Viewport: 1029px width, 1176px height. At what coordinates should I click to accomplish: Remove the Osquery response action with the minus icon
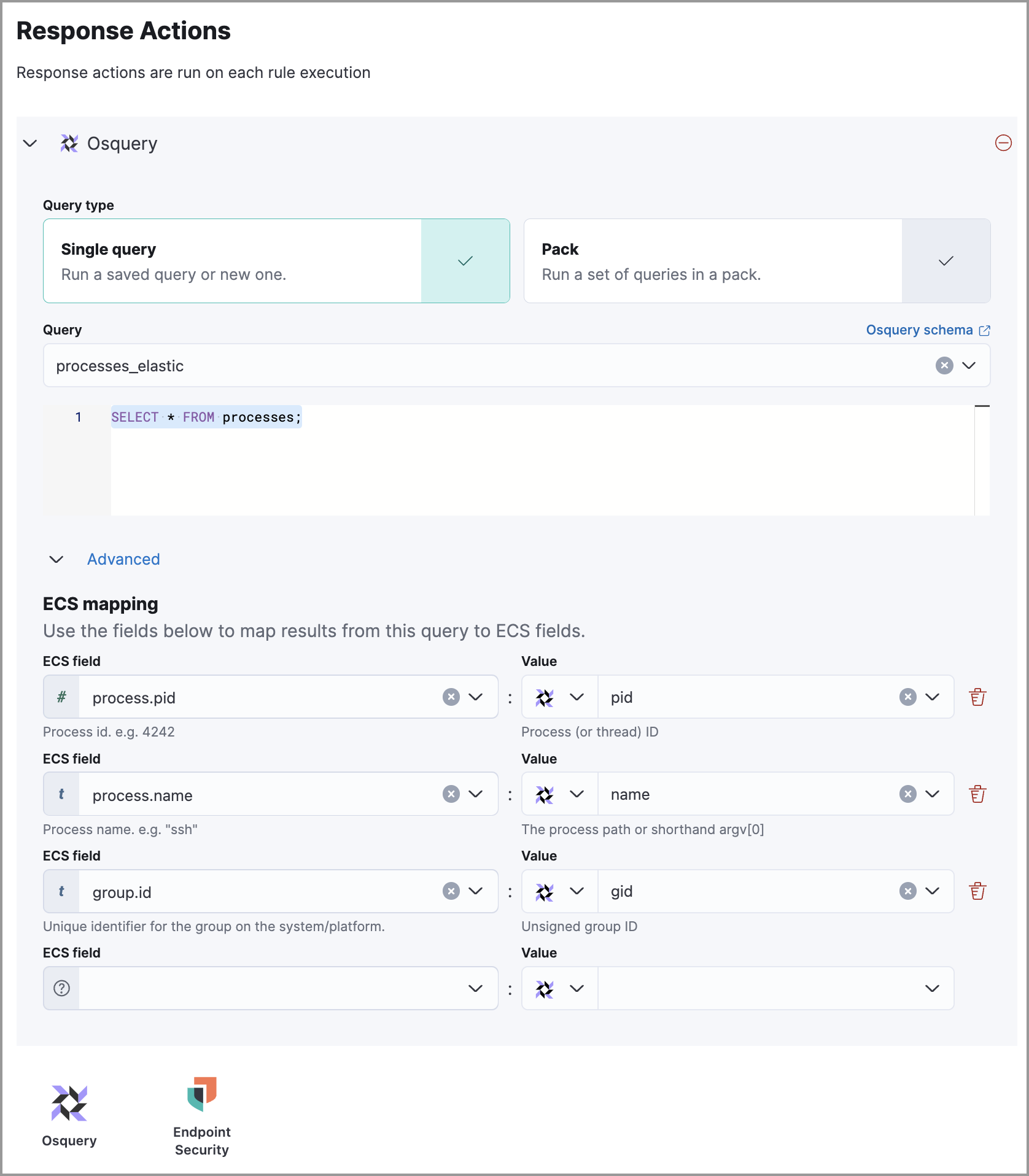pos(1004,143)
